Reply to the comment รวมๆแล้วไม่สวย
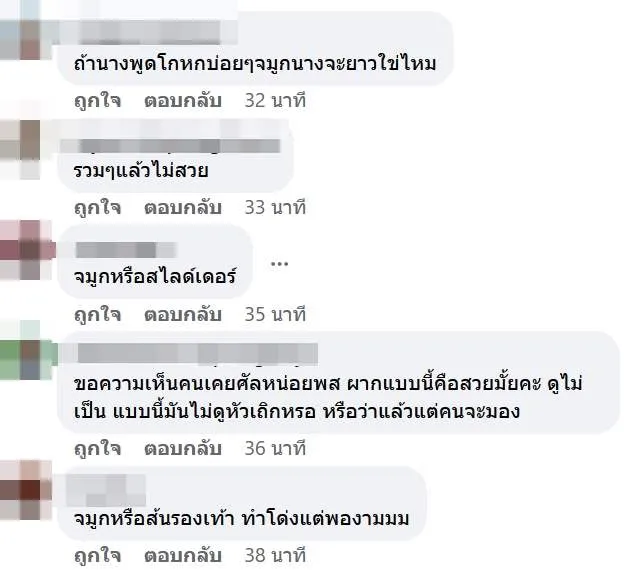The width and height of the screenshot is (637, 570). pyautogui.click(x=182, y=207)
